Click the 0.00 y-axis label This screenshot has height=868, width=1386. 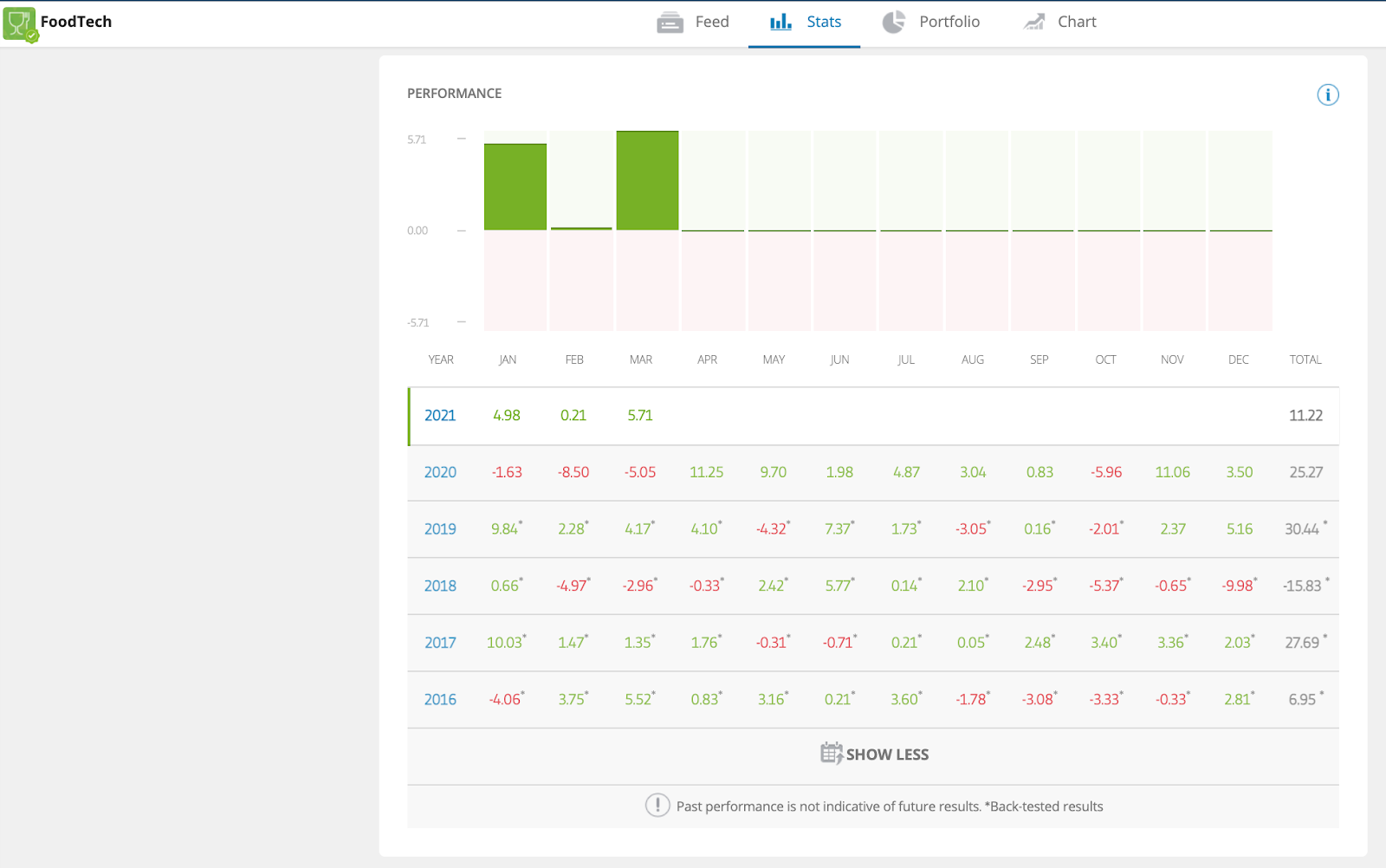[418, 230]
